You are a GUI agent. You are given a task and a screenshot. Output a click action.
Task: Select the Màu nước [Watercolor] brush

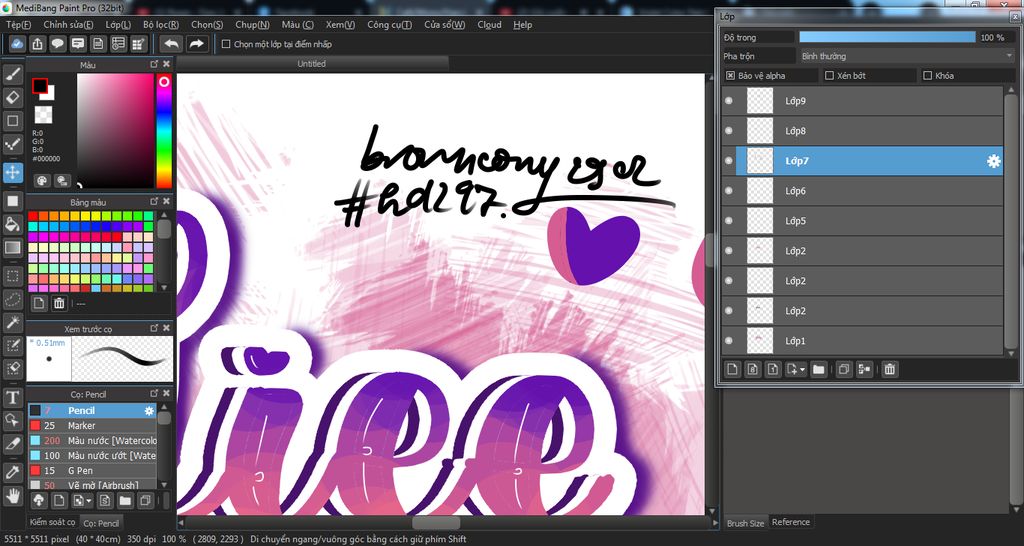[x=92, y=441]
